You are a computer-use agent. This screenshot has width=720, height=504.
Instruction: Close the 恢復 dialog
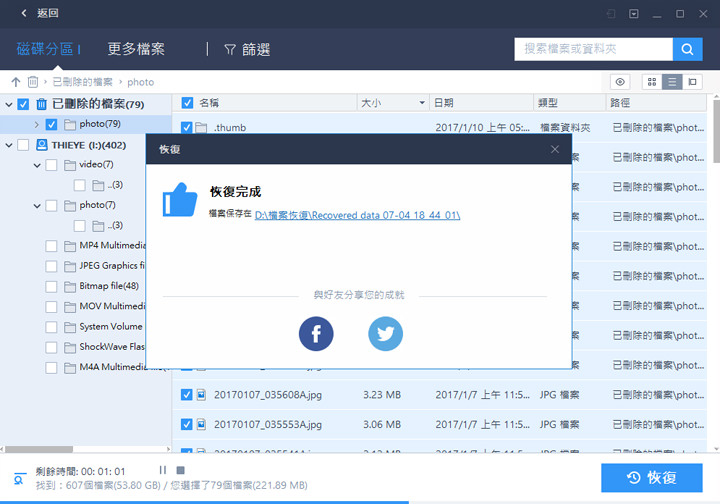pos(555,149)
